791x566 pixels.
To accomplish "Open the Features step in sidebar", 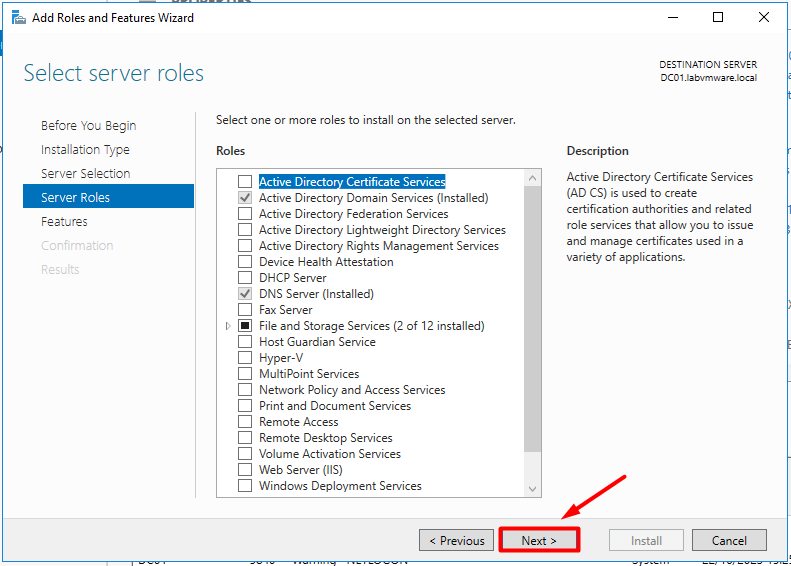I will 64,222.
